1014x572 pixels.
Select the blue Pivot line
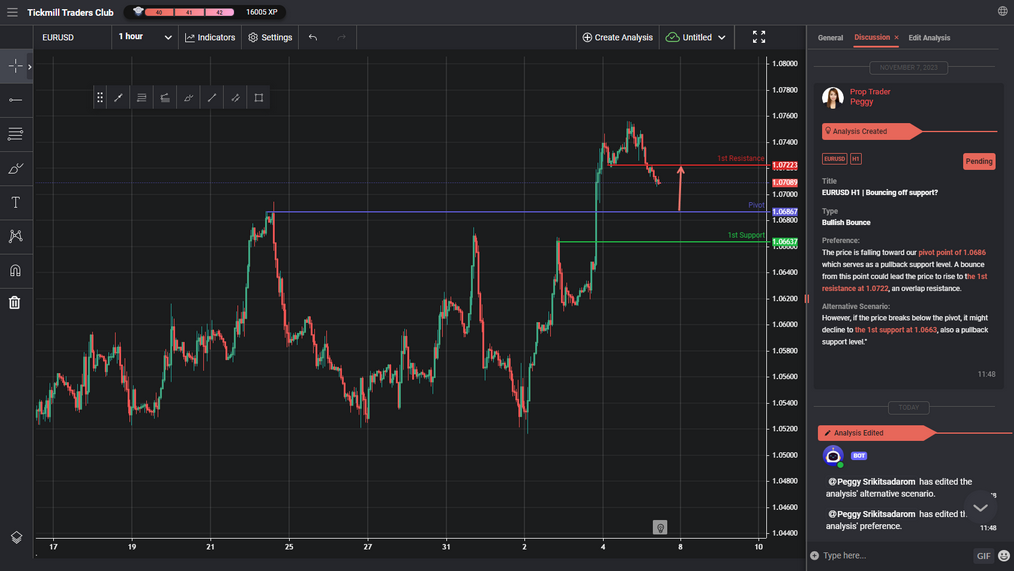pos(517,212)
